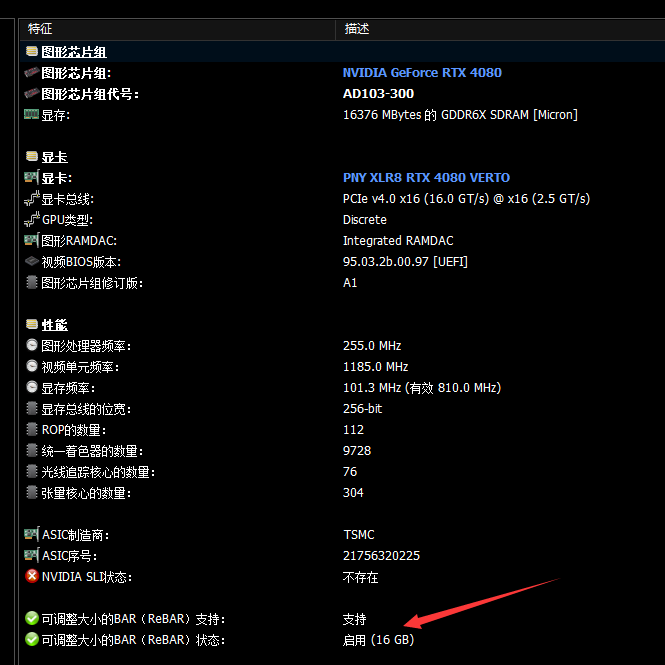Select the 256-bit value
Screen dimensions: 665x665
(x=362, y=408)
